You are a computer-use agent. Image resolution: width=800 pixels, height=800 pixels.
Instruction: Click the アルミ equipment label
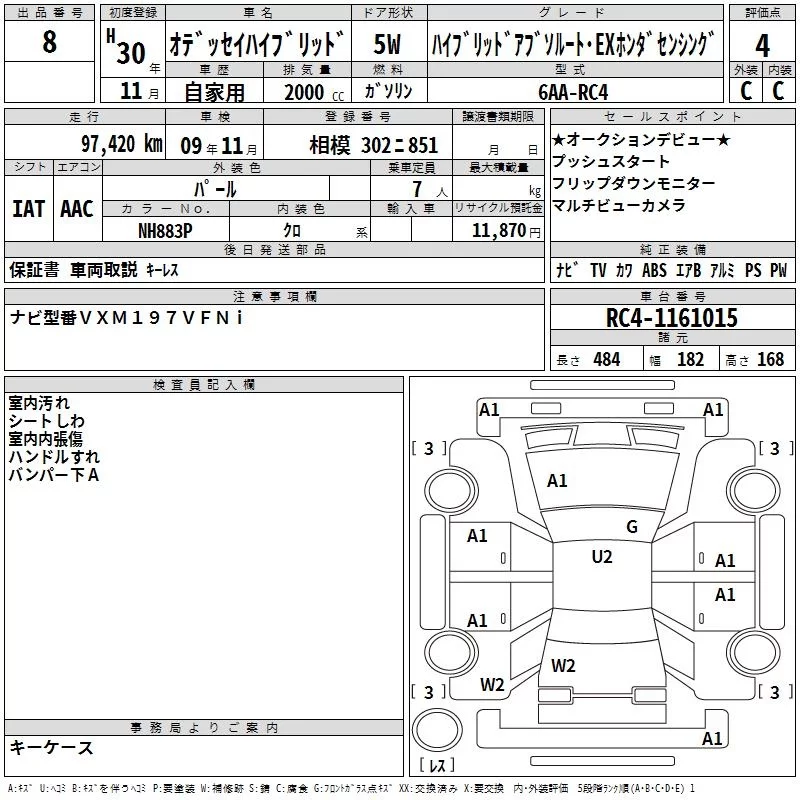[722, 270]
